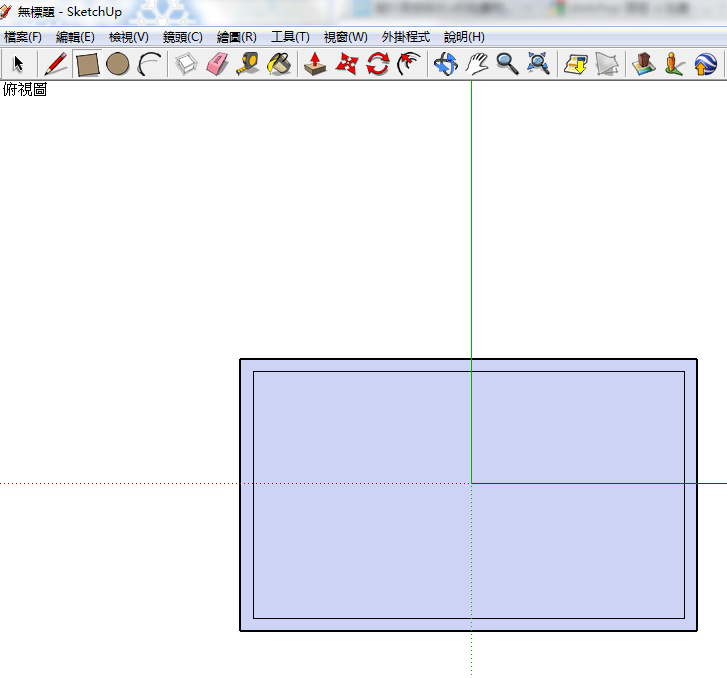Choose the Tape Measure tool
The width and height of the screenshot is (727, 678).
pyautogui.click(x=248, y=64)
